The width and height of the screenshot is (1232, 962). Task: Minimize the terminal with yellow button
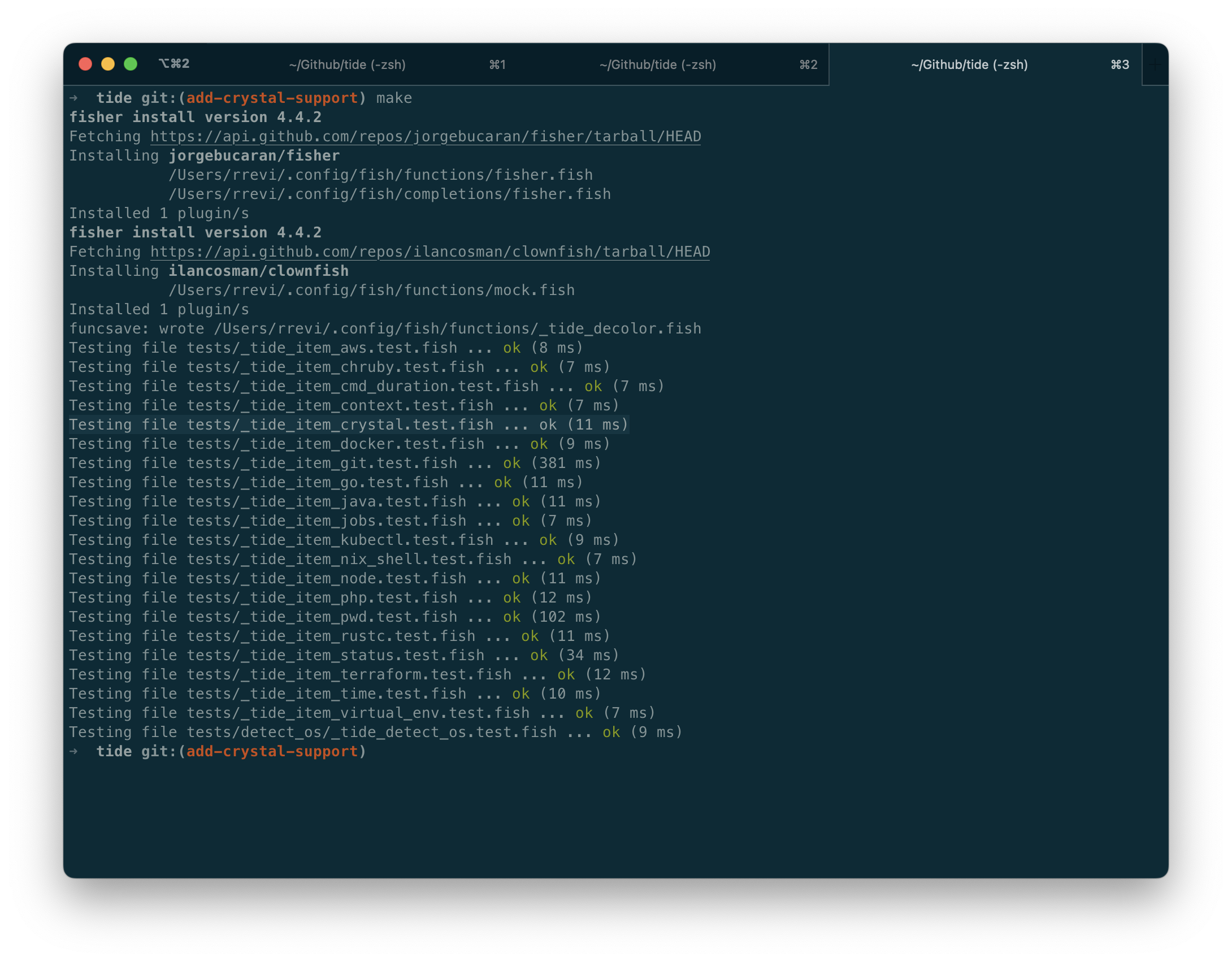[x=108, y=64]
